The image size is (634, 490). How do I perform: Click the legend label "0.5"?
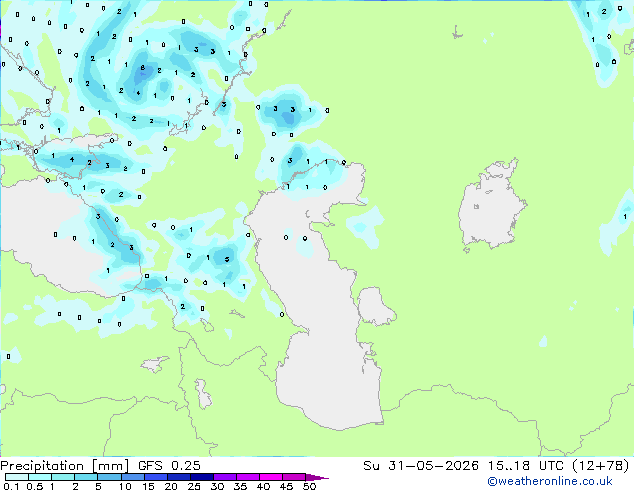35,486
